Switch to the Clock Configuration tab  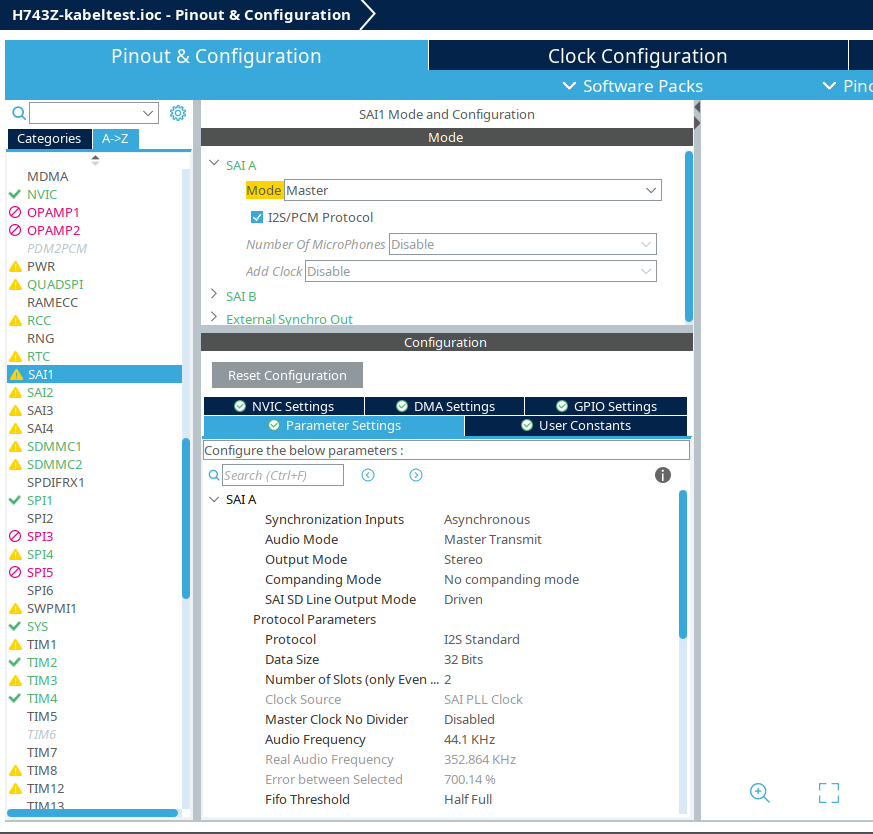click(x=637, y=55)
